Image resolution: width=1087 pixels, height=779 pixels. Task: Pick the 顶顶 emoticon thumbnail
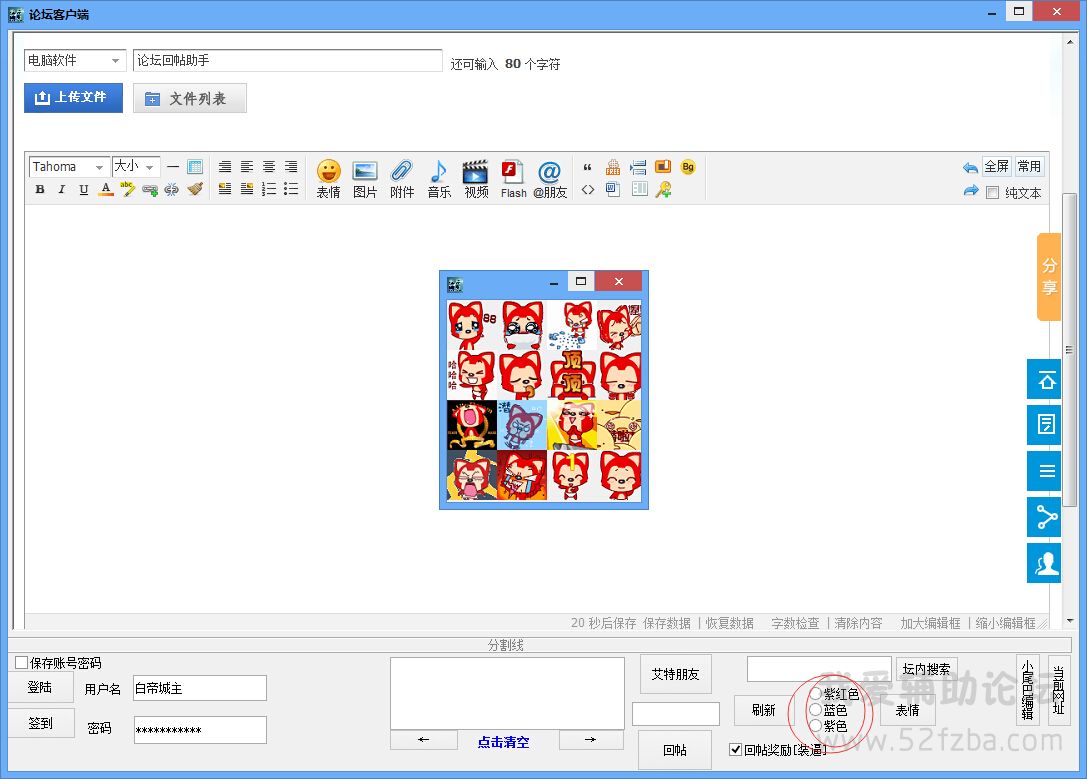point(572,375)
